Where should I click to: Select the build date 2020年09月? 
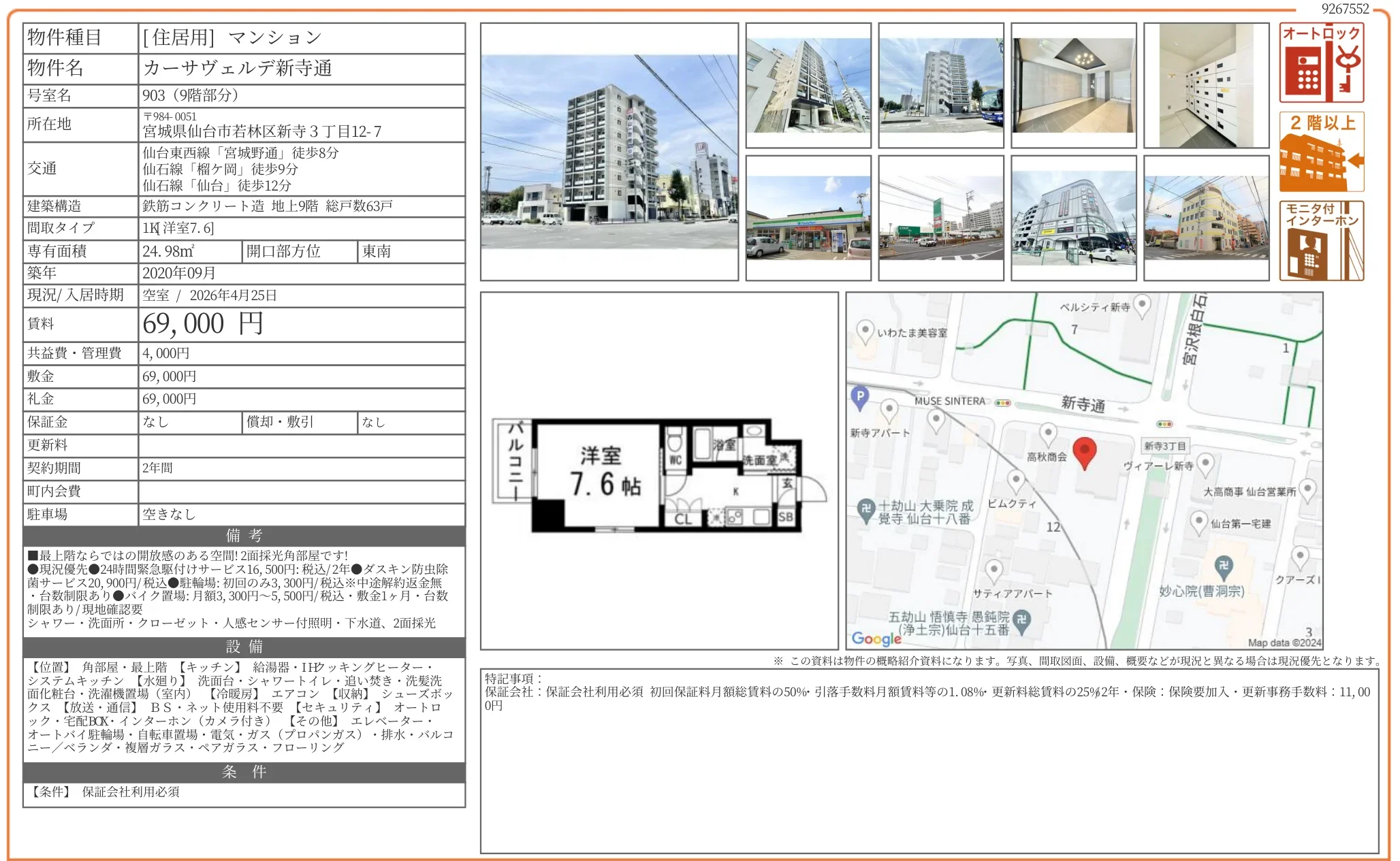pos(179,273)
